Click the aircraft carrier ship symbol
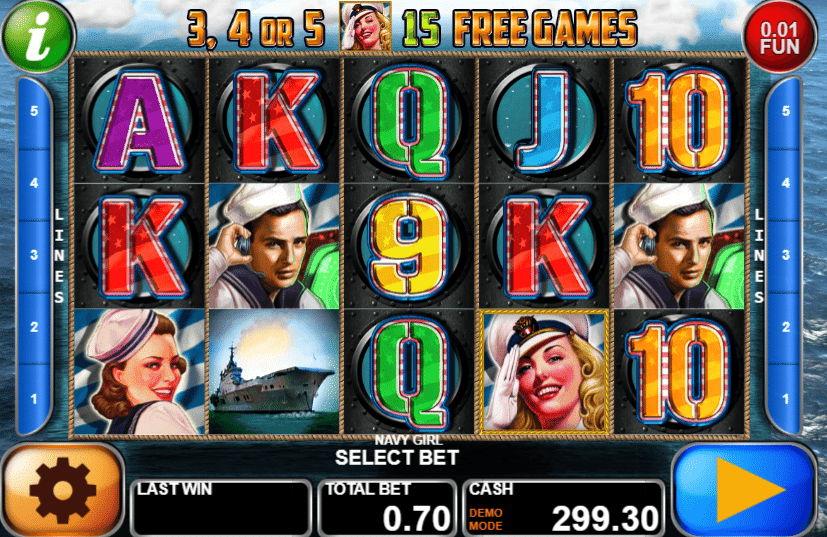This screenshot has height=537, width=827. (274, 372)
